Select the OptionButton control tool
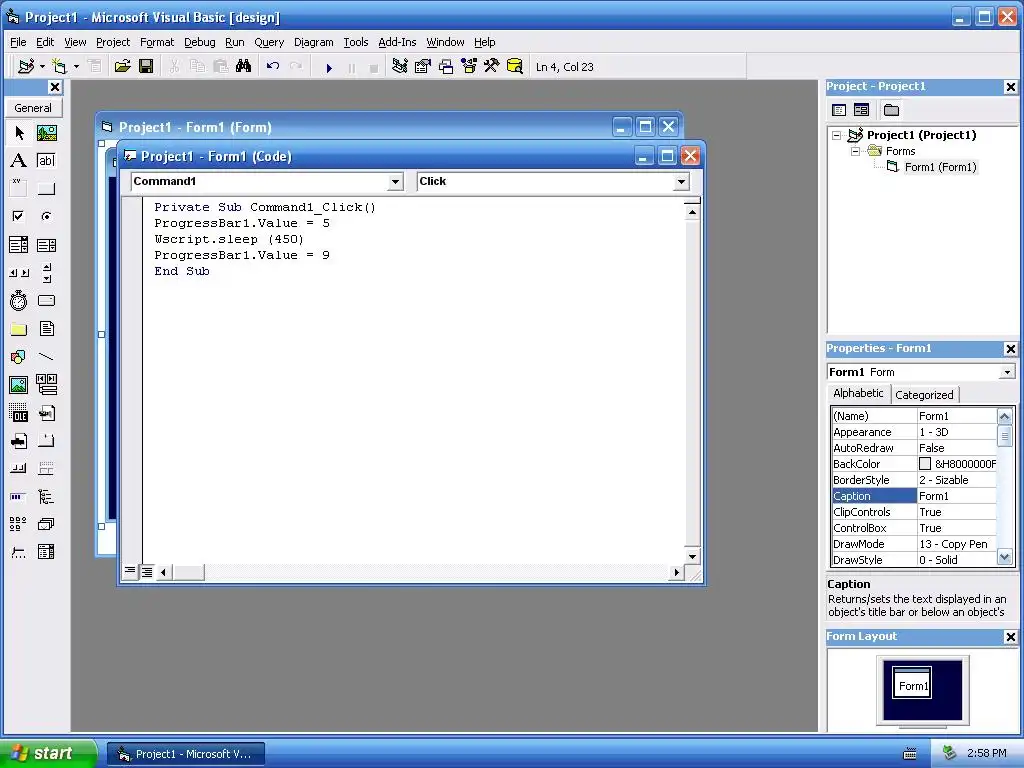This screenshot has height=768, width=1024. click(46, 216)
